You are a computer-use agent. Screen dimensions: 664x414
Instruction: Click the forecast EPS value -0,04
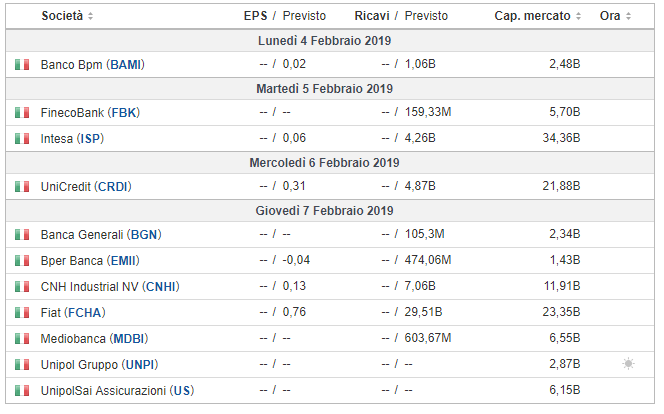coord(296,260)
